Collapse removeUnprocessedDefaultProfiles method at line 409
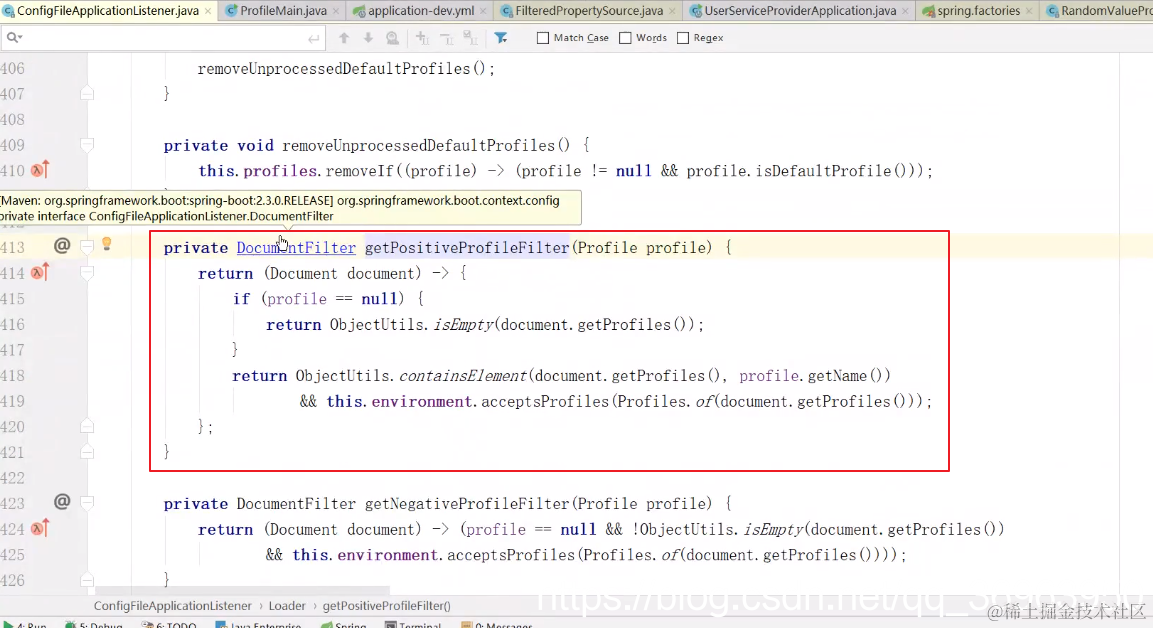 pyautogui.click(x=87, y=145)
